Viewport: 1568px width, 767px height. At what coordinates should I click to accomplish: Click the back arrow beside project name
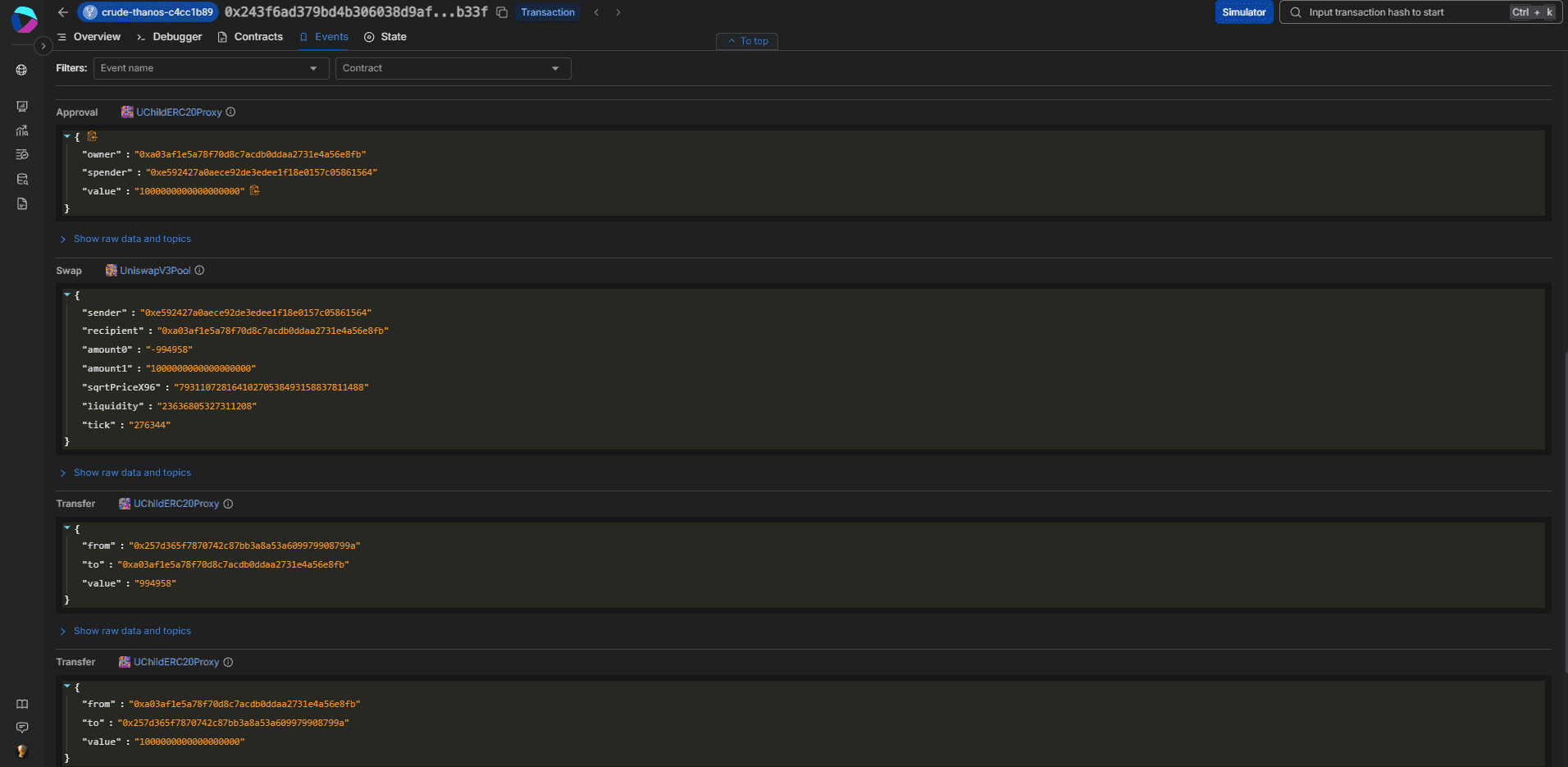pos(63,12)
